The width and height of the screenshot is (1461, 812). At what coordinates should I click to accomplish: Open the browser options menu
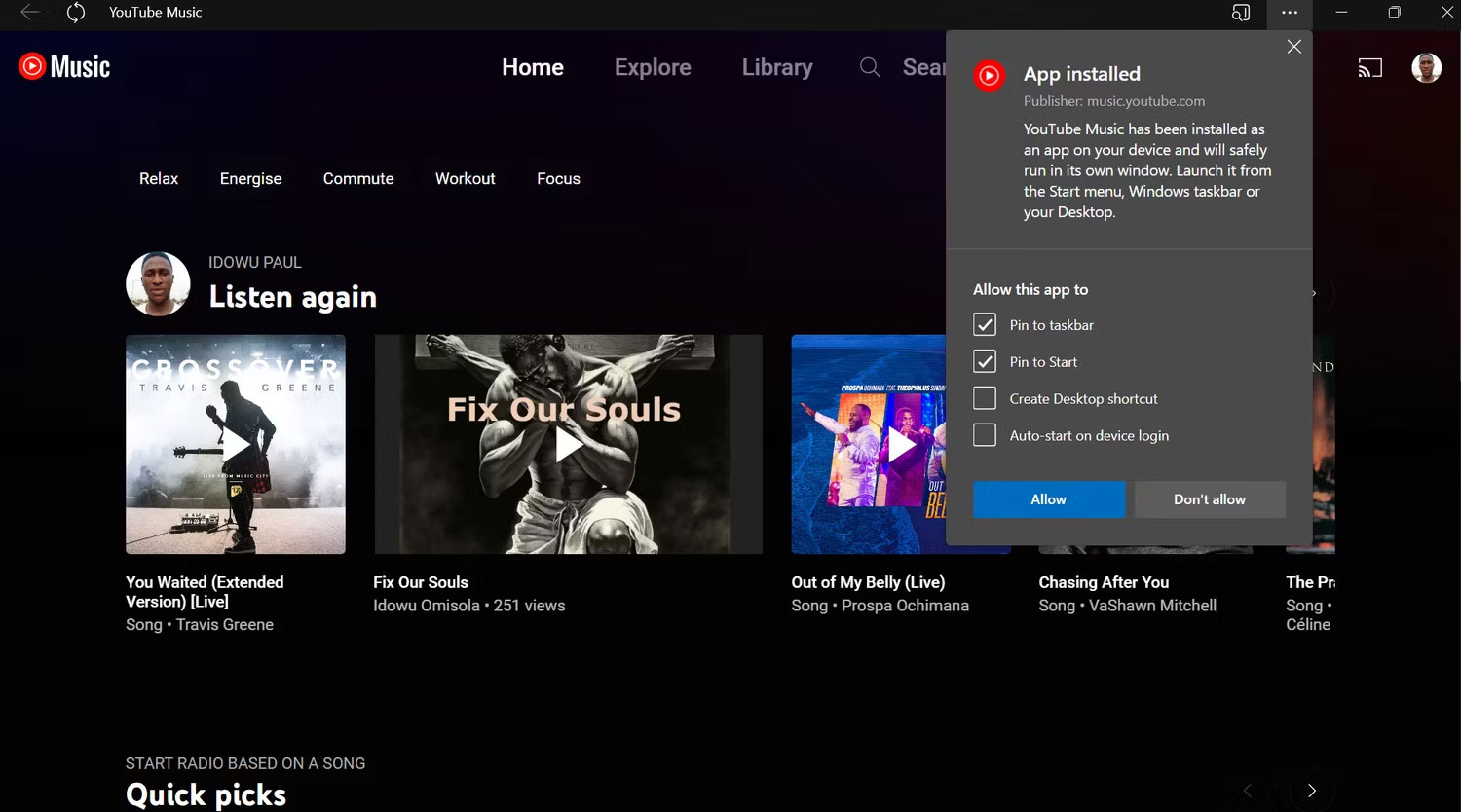tap(1290, 13)
